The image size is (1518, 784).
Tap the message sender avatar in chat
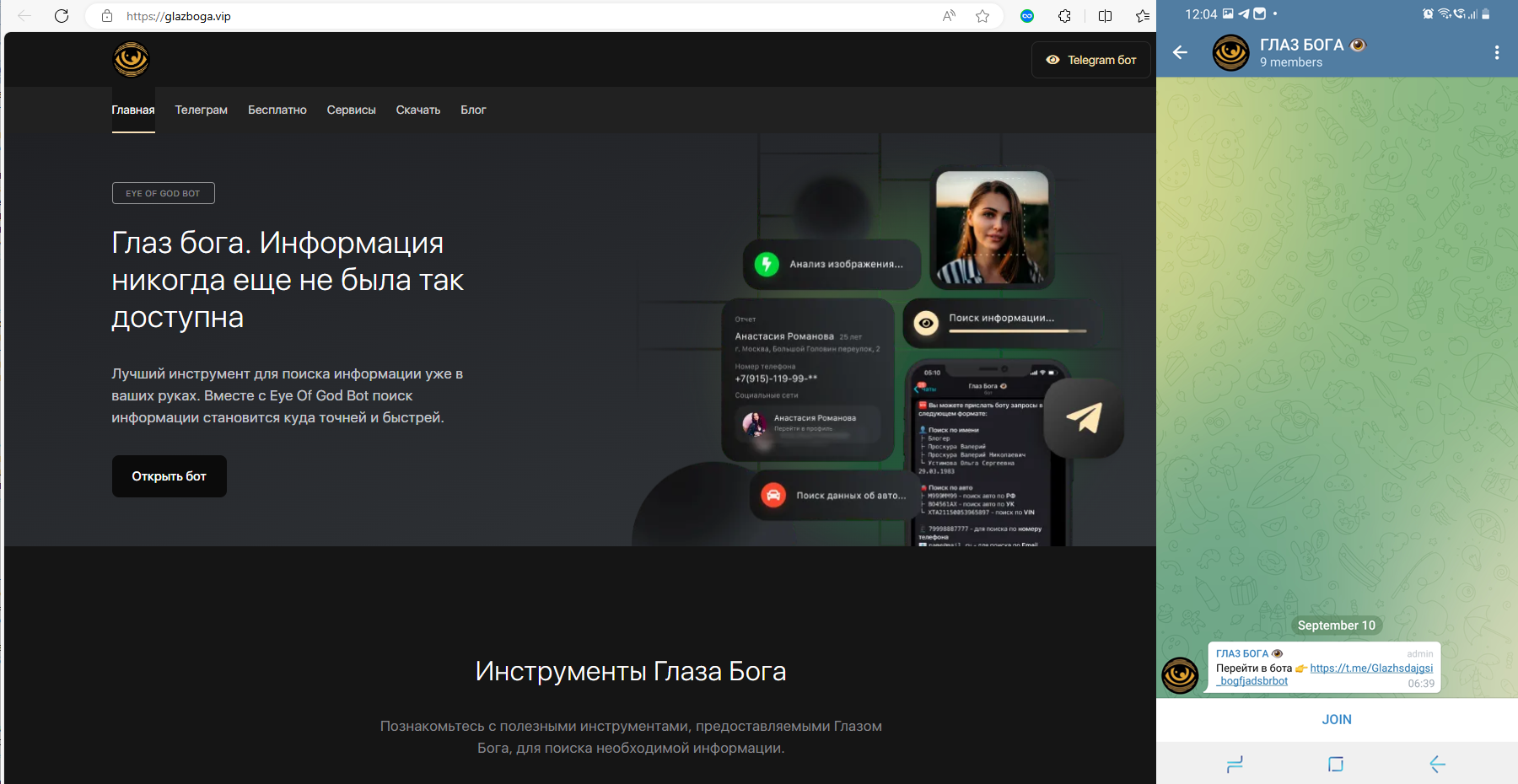[1180, 675]
